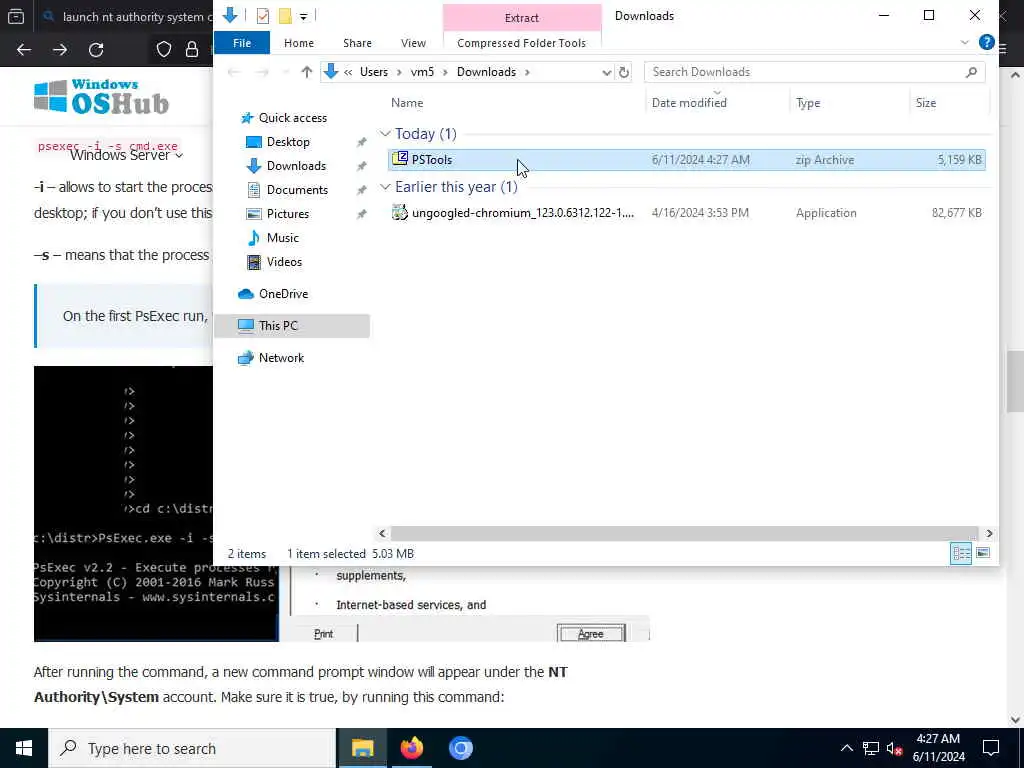Unpin Documents using its pin icon
The width and height of the screenshot is (1024, 768).
point(361,191)
